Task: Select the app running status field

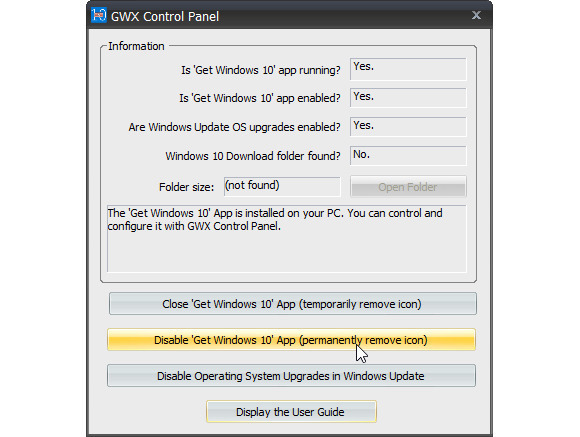Action: tap(408, 69)
